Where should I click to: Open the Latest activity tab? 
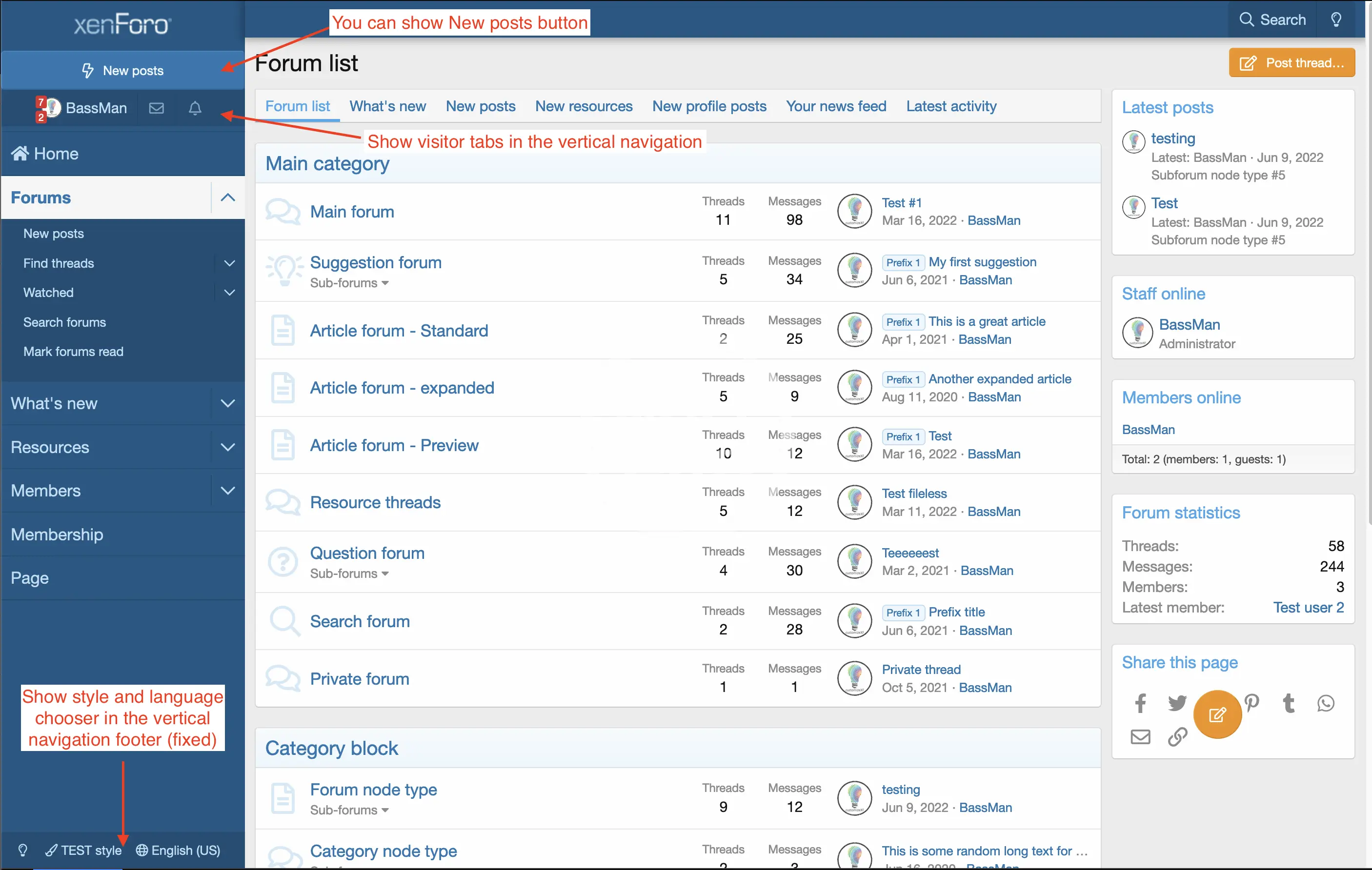(x=951, y=106)
